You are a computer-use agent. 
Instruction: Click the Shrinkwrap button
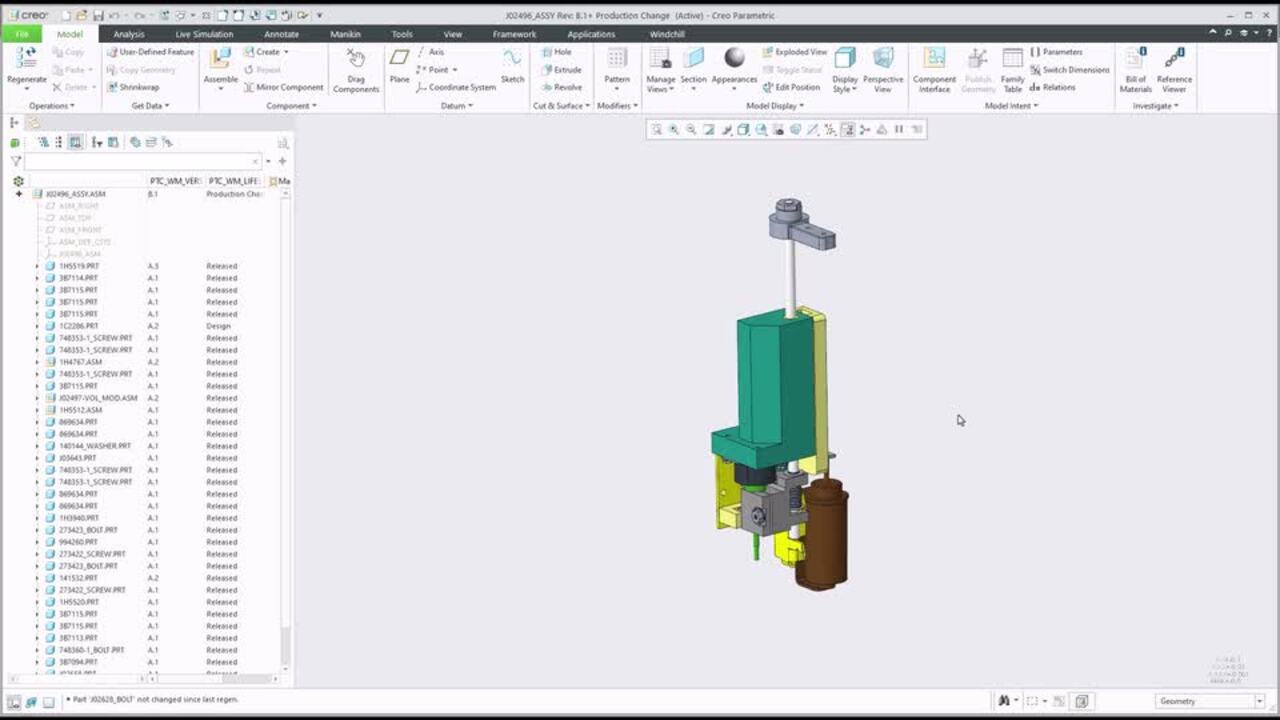point(133,87)
